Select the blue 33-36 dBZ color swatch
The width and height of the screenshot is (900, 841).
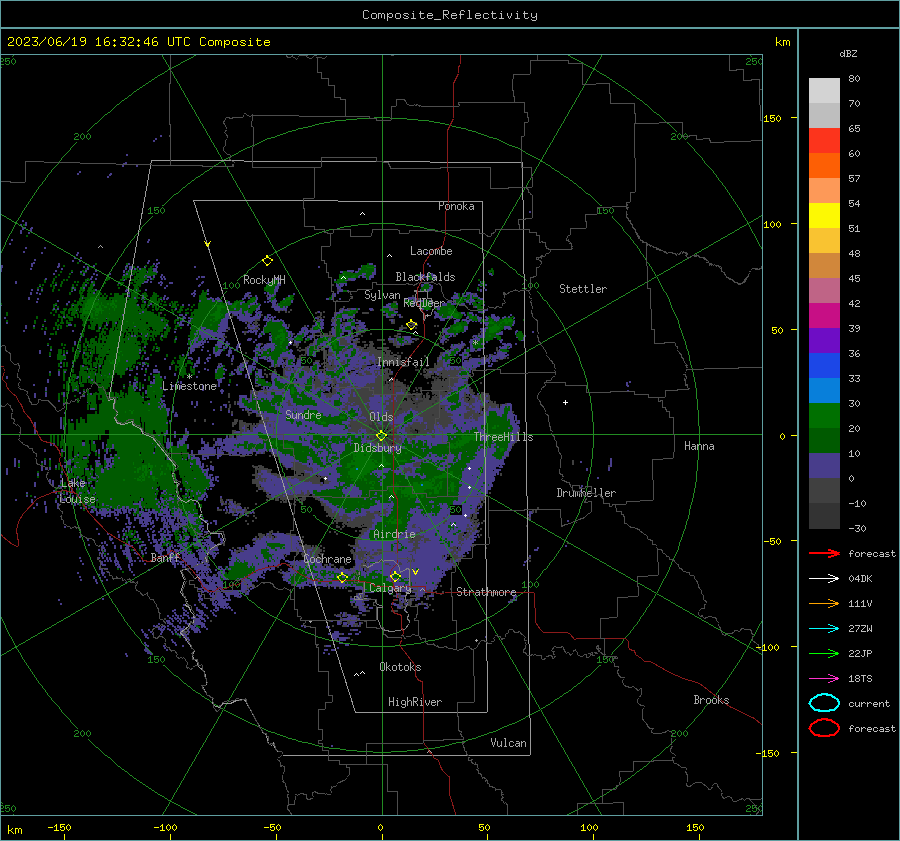(824, 366)
